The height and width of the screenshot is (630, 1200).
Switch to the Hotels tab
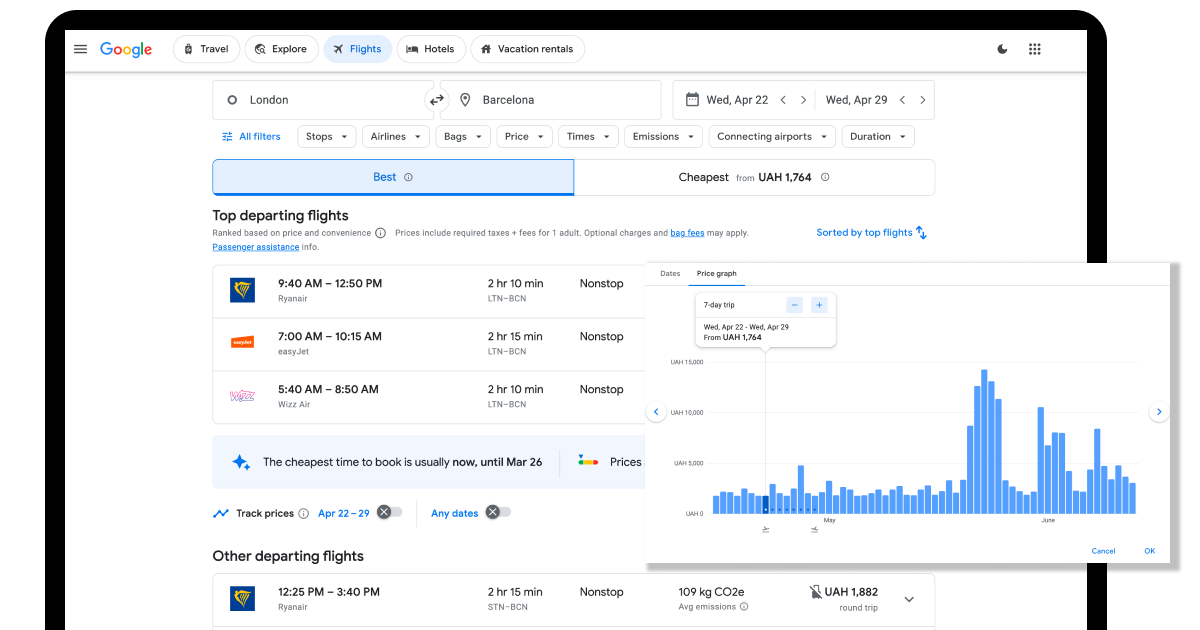tap(431, 48)
